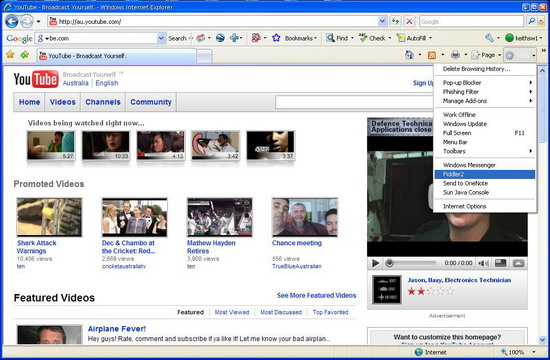Viewport: 550px width, 360px height.
Task: Click the Google toolbar Find button
Action: (337, 38)
